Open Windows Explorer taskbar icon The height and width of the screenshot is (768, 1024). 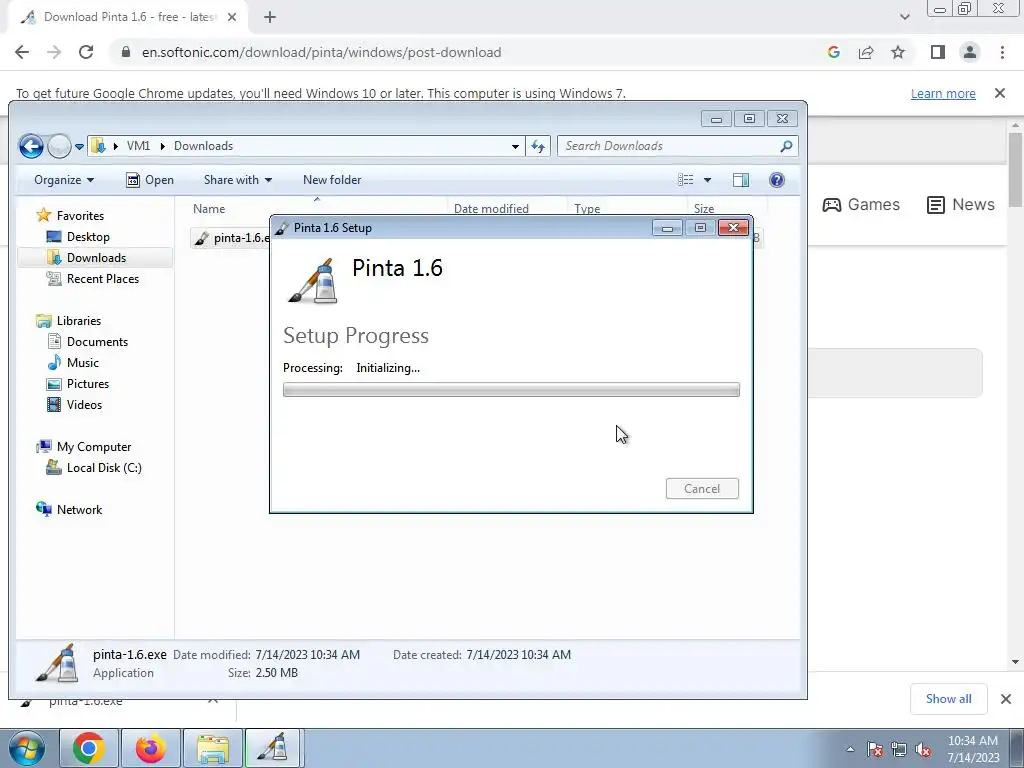point(212,748)
